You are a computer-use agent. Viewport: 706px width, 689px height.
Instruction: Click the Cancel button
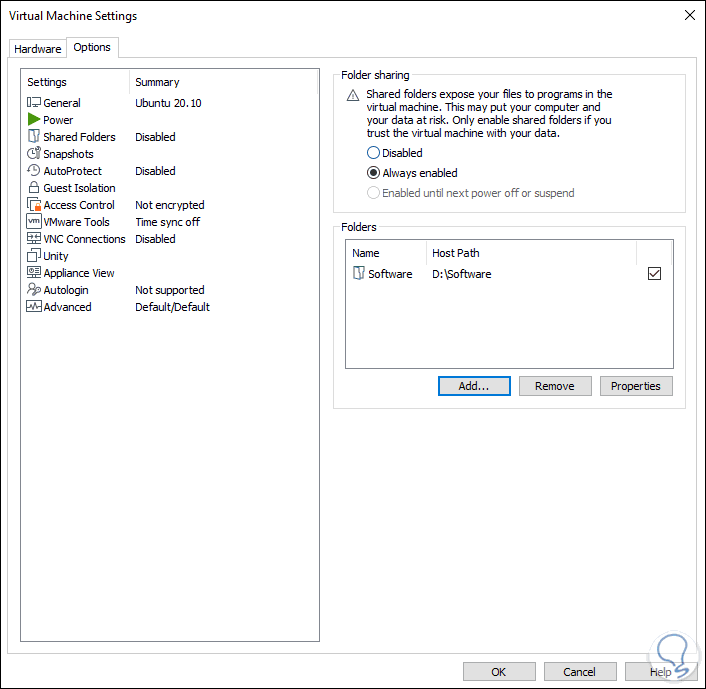click(x=579, y=671)
